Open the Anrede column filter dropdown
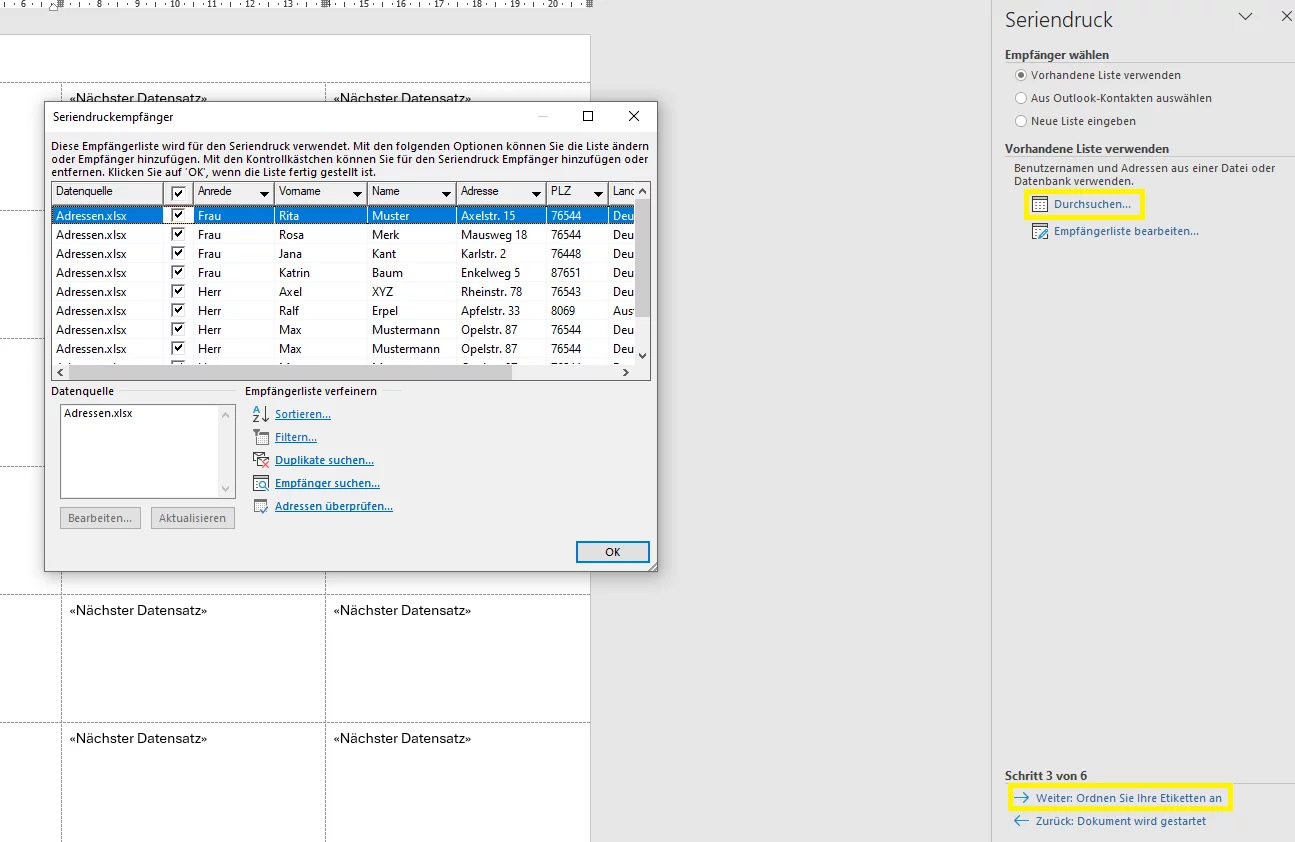The image size is (1295, 842). (x=263, y=191)
